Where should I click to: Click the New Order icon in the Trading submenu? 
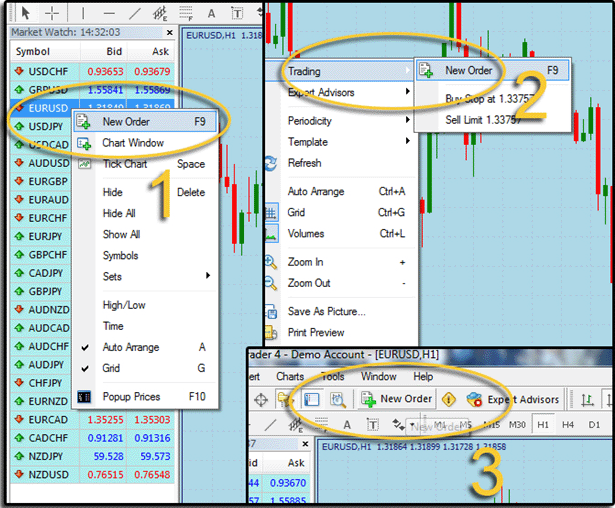click(426, 71)
